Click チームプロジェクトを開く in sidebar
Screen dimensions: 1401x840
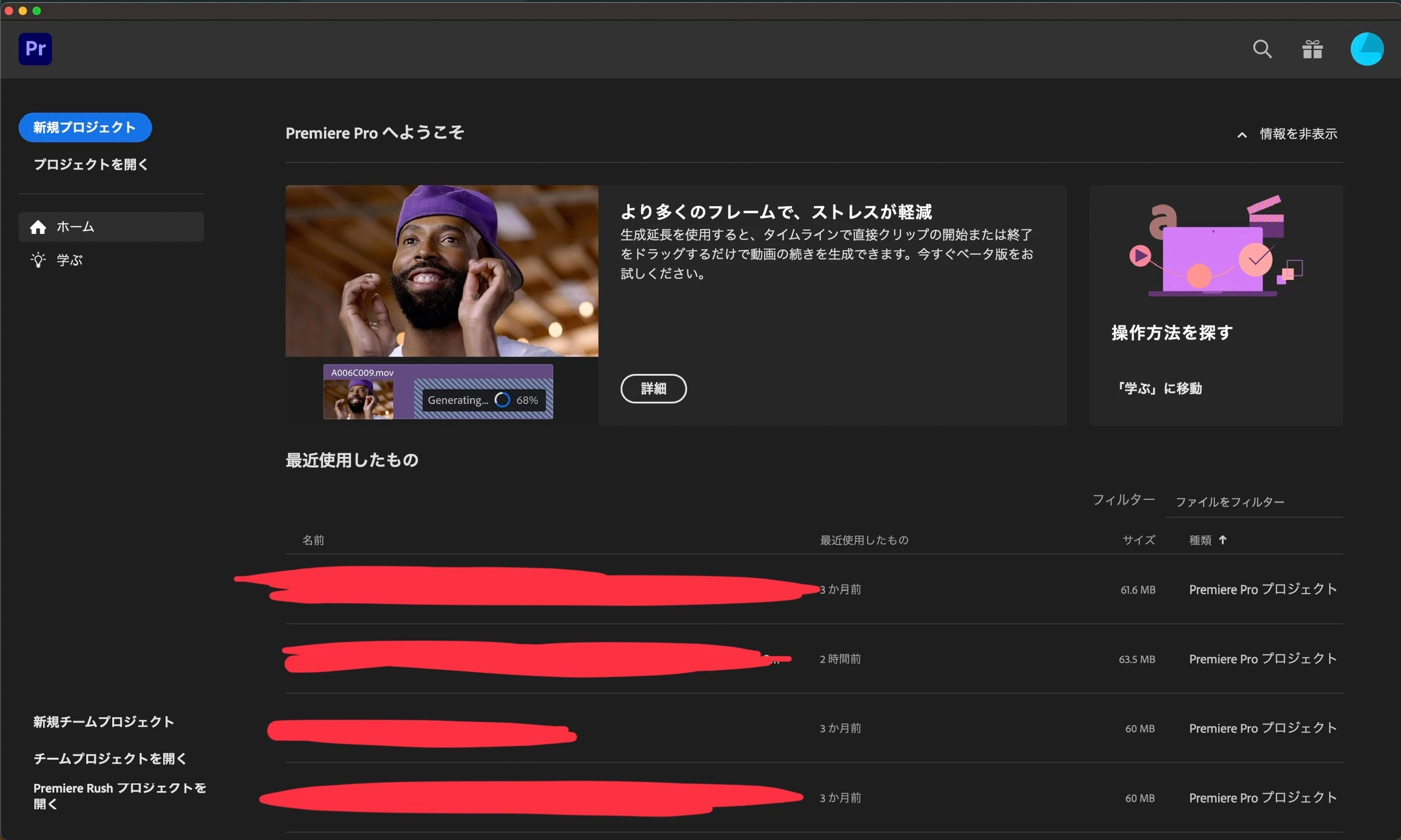pyautogui.click(x=110, y=758)
